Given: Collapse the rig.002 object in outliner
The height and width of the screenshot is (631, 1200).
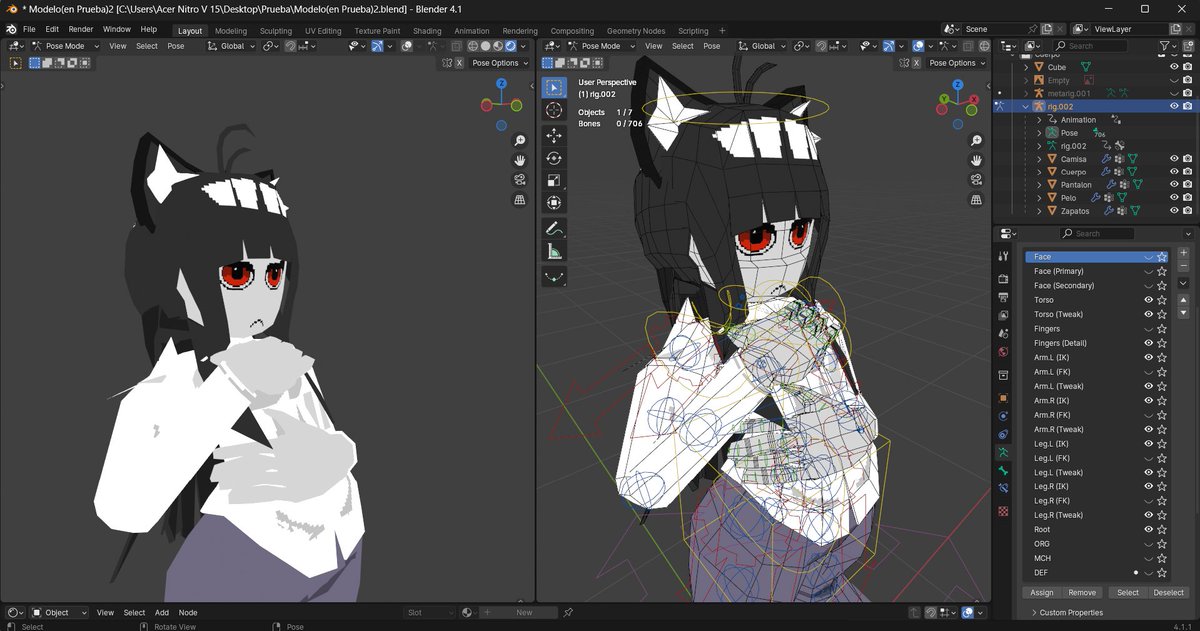Looking at the screenshot, I should (1026, 106).
